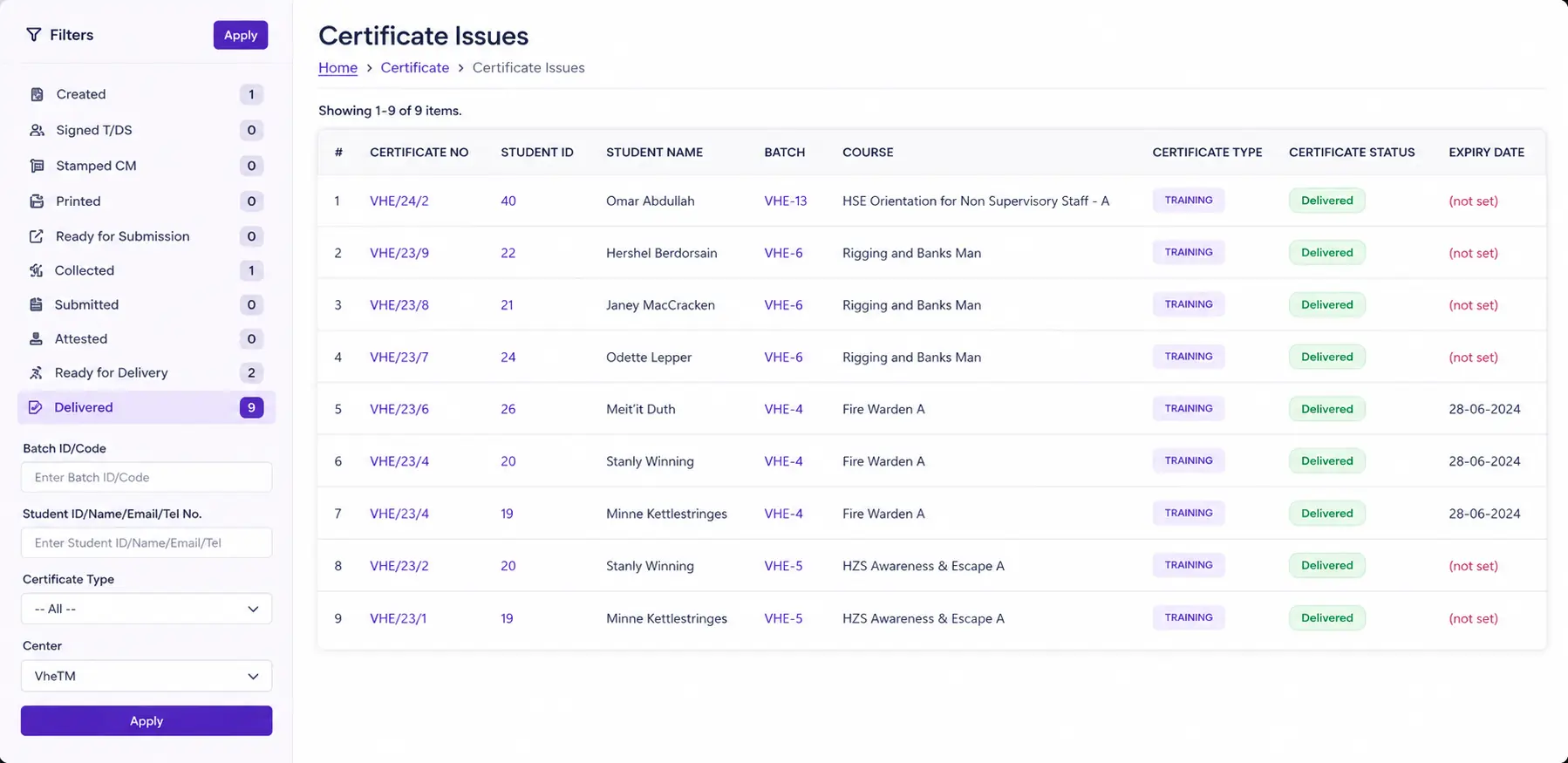Screen dimensions: 1568x763
Task: Click the Stamped CM icon
Action: 37,166
